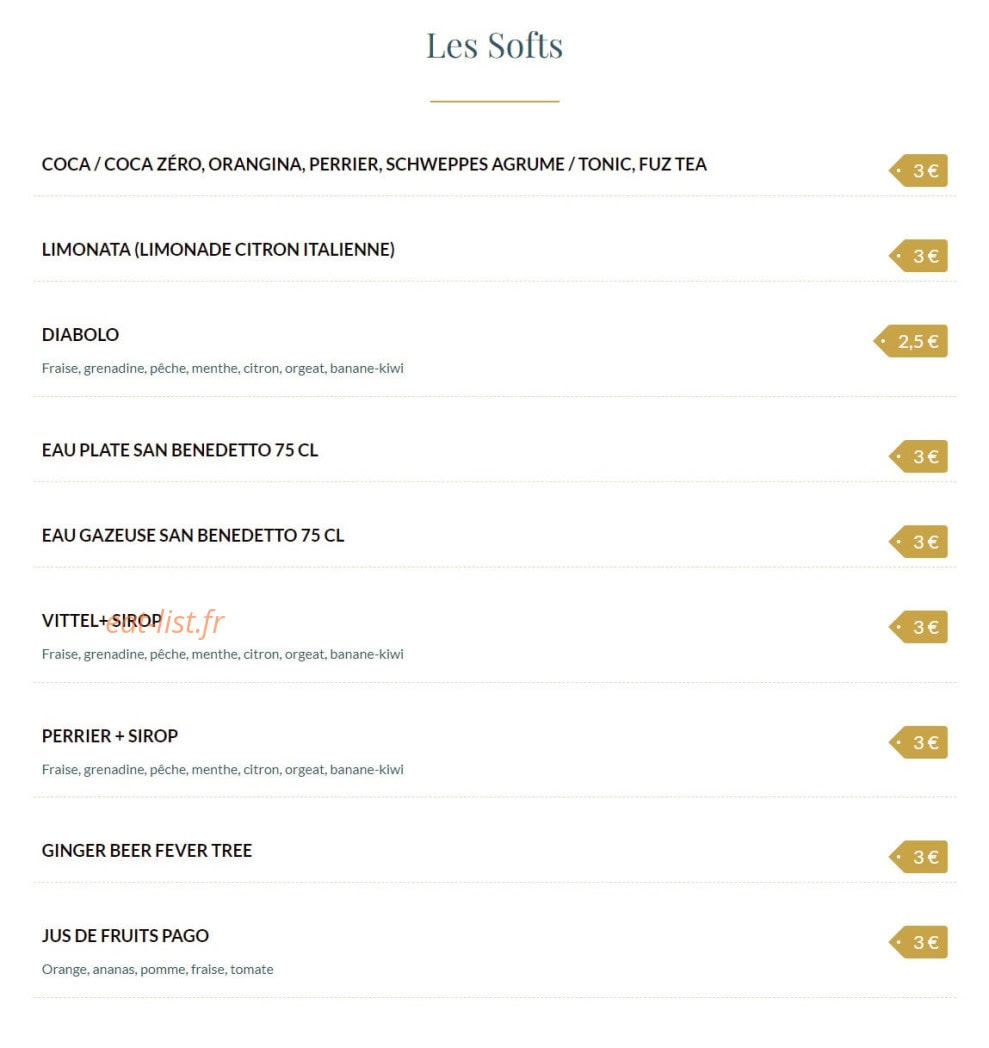This screenshot has width=989, height=1048.
Task: Click the Jus de Fruits Pago price tag
Action: pyautogui.click(x=918, y=942)
